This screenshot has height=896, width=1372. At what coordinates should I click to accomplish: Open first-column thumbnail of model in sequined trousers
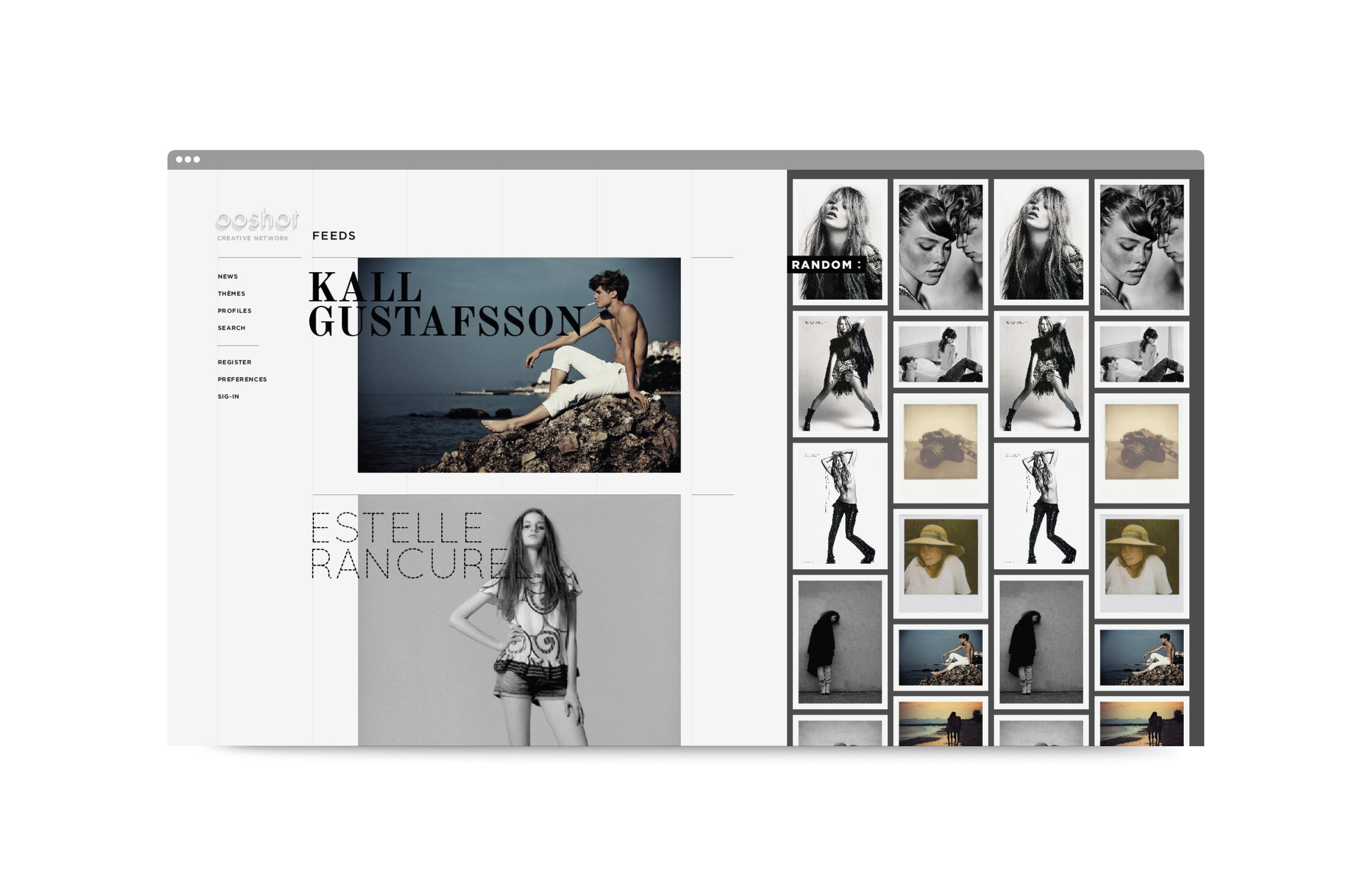click(x=840, y=506)
